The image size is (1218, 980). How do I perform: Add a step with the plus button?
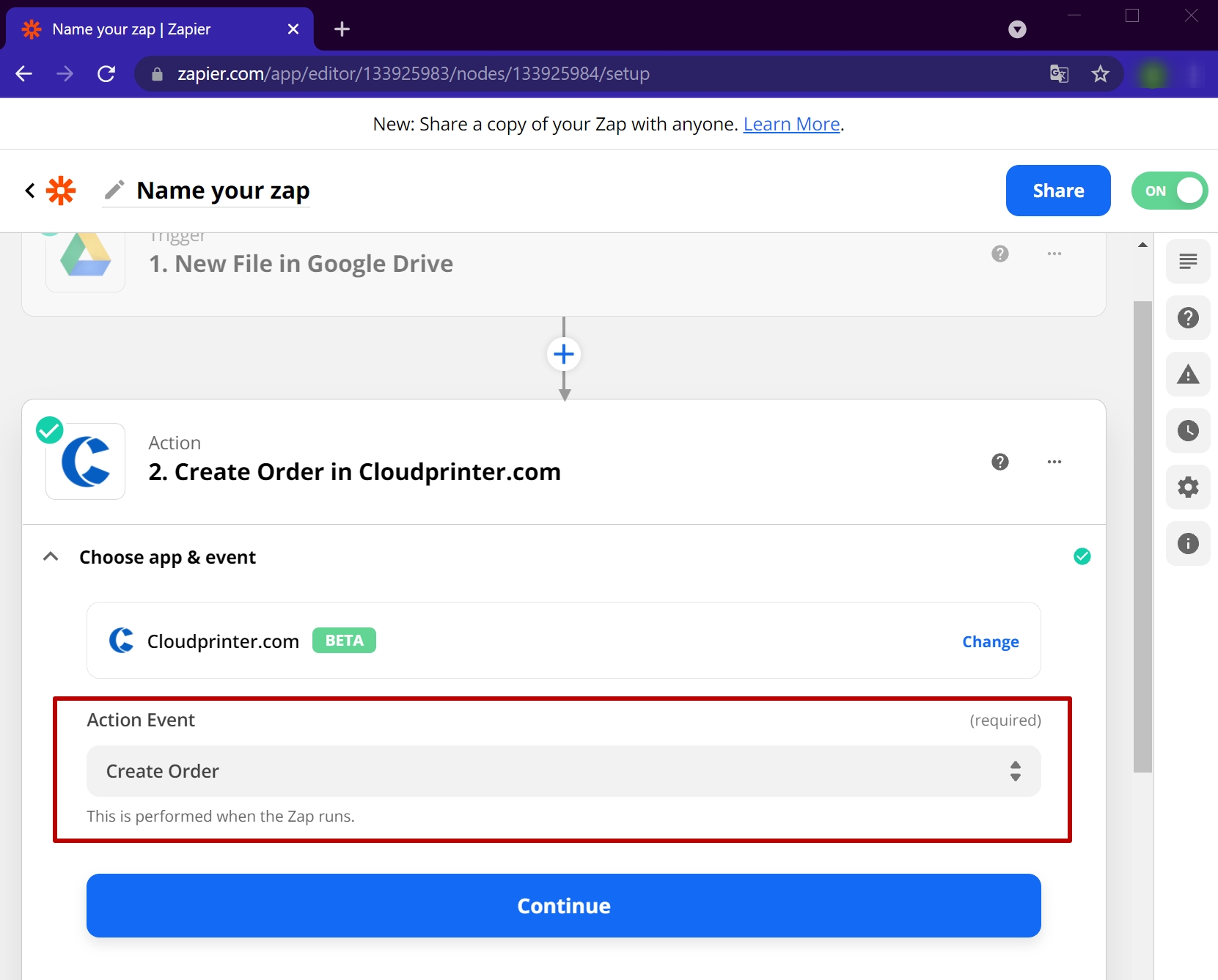click(x=564, y=355)
